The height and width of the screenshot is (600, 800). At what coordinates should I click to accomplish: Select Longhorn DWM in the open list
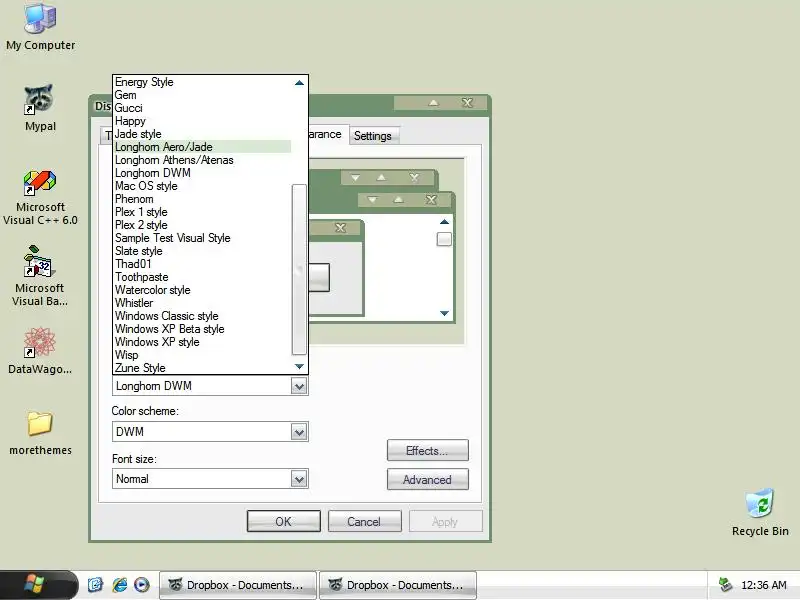(x=203, y=173)
